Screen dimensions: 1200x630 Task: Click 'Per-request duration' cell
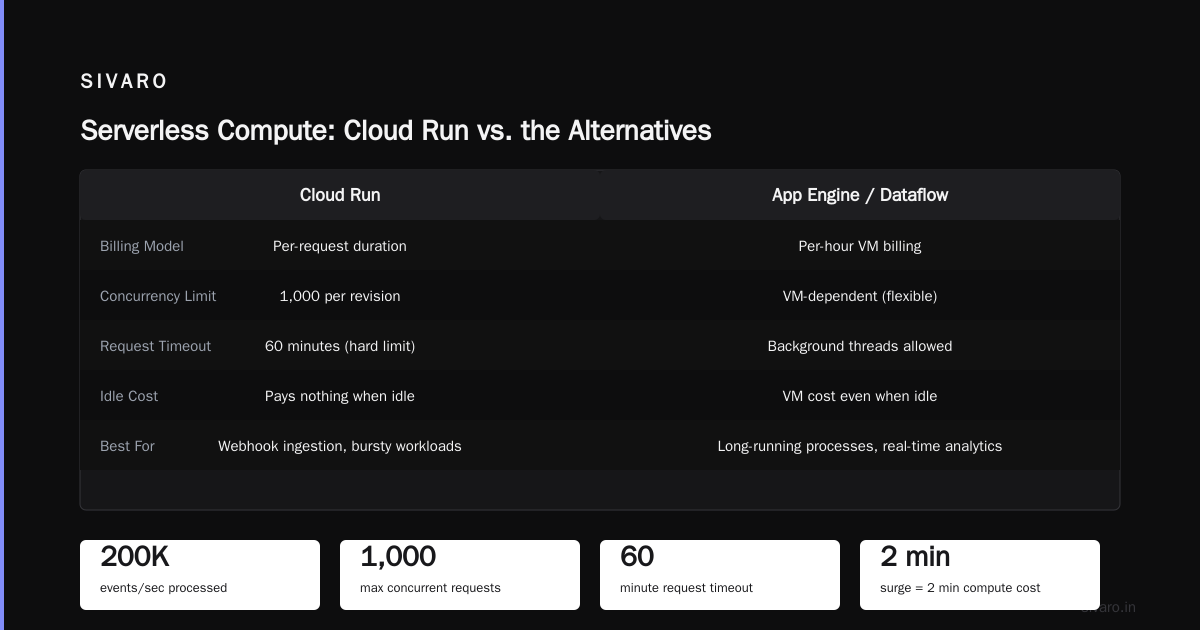point(340,246)
